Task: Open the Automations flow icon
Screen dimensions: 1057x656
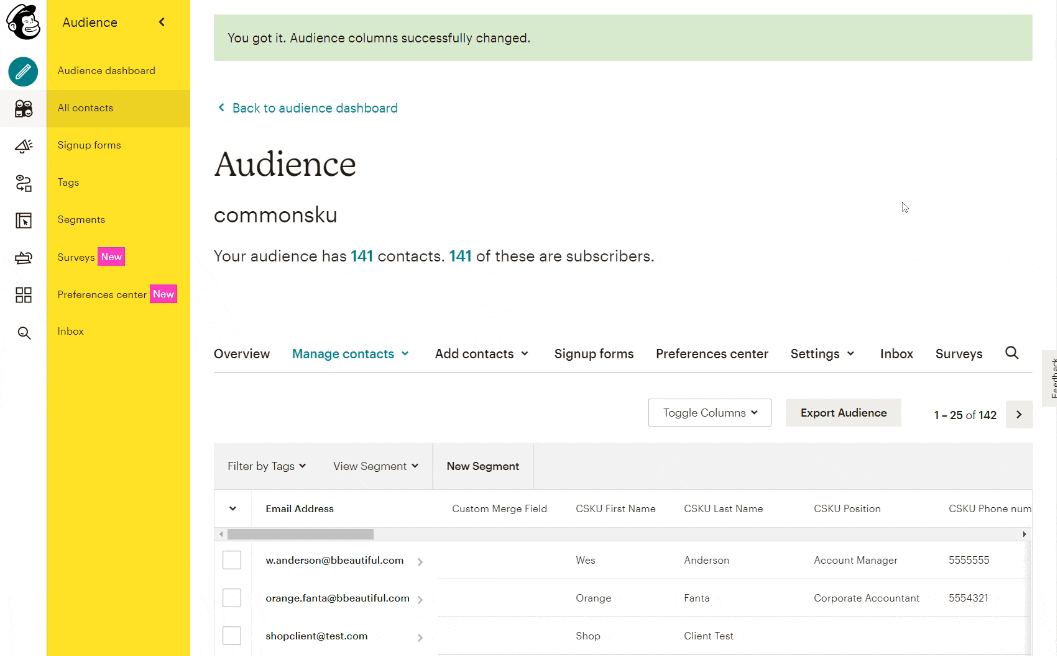Action: 22,182
